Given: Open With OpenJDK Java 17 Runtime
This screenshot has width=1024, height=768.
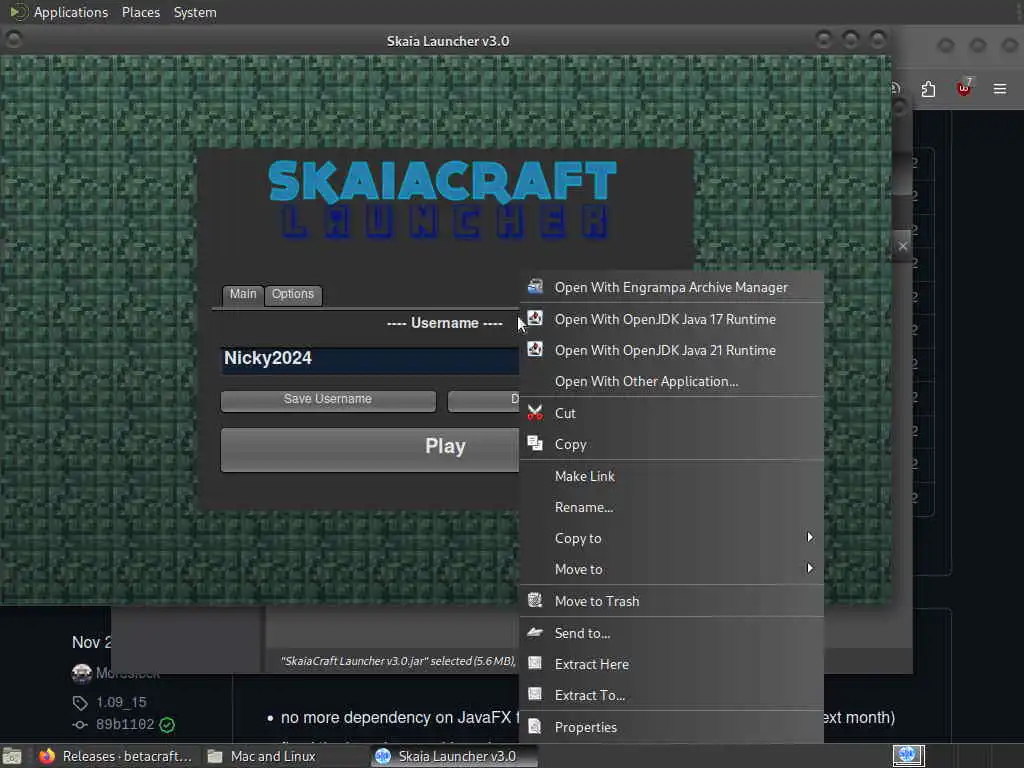Looking at the screenshot, I should click(671, 319).
